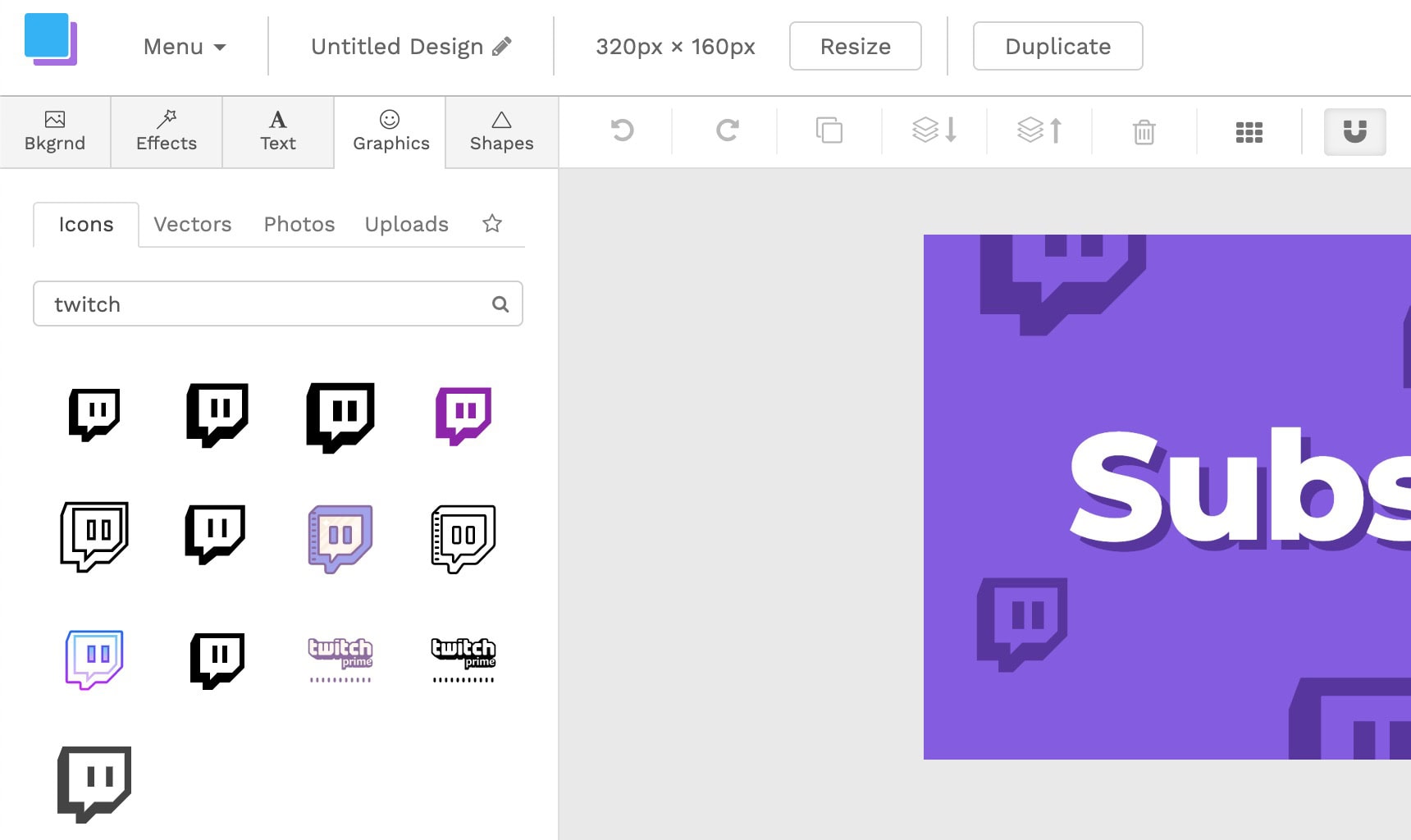This screenshot has width=1411, height=840.
Task: Click the twitch search input field
Action: [x=278, y=304]
